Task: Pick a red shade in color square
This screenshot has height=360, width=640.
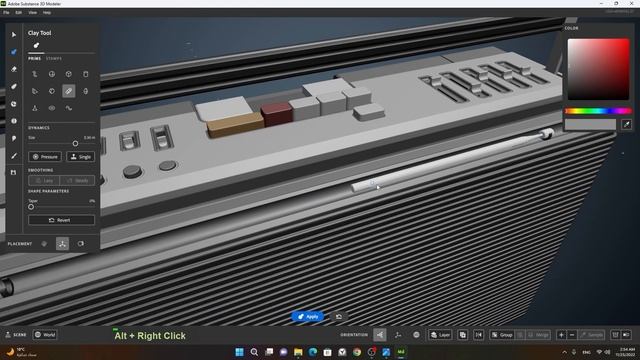Action: coord(598,69)
